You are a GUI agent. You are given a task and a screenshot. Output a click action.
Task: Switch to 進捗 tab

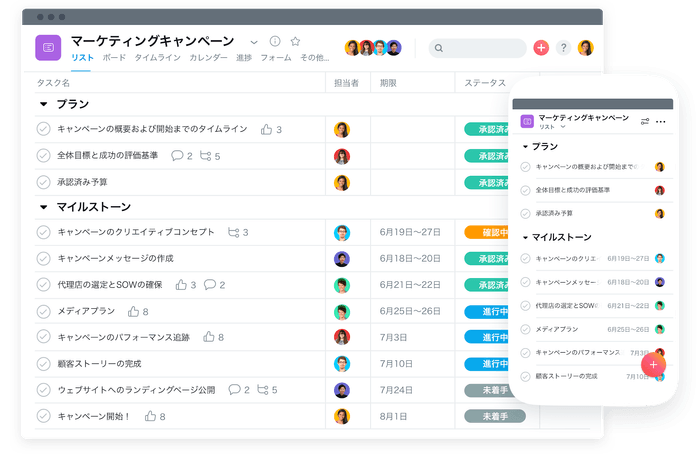point(244,58)
